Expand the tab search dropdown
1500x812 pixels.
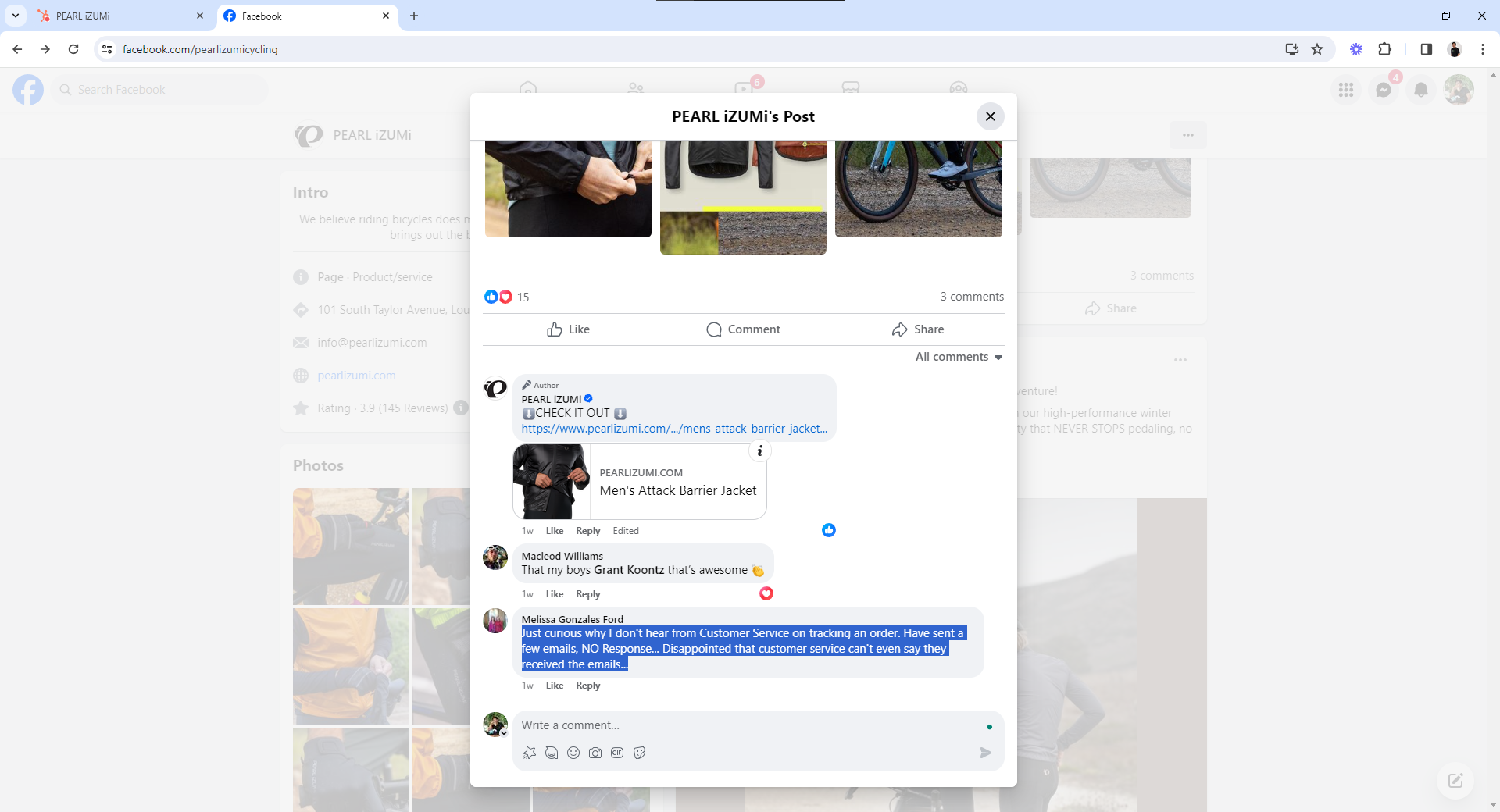coord(16,16)
